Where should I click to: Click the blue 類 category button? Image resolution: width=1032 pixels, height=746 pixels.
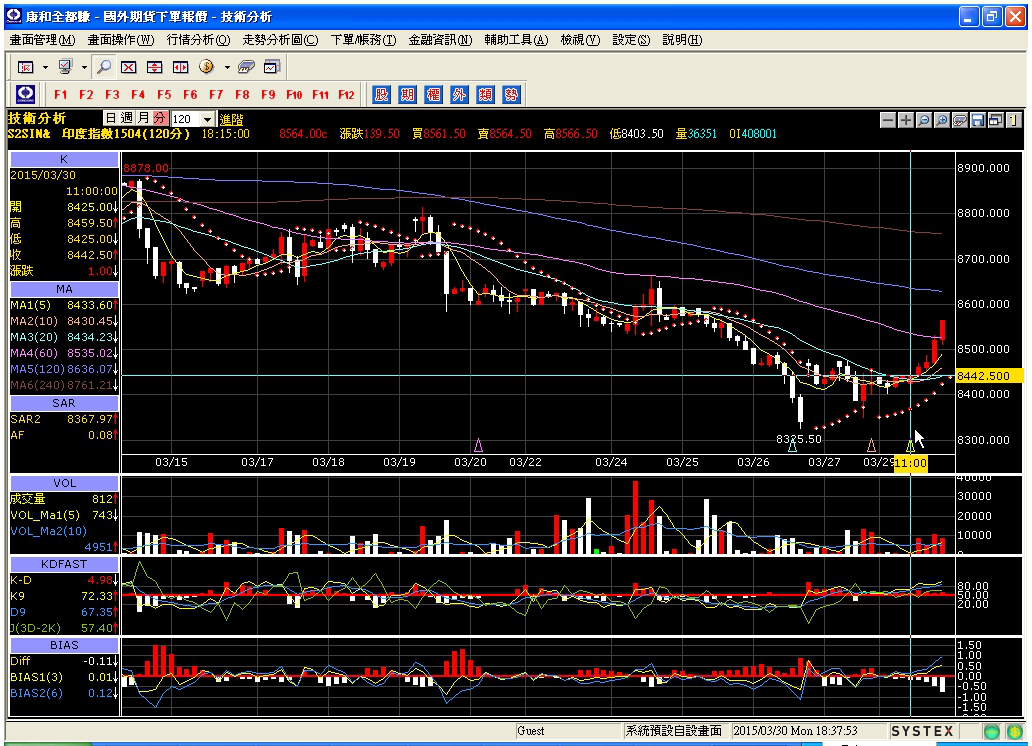pyautogui.click(x=485, y=94)
